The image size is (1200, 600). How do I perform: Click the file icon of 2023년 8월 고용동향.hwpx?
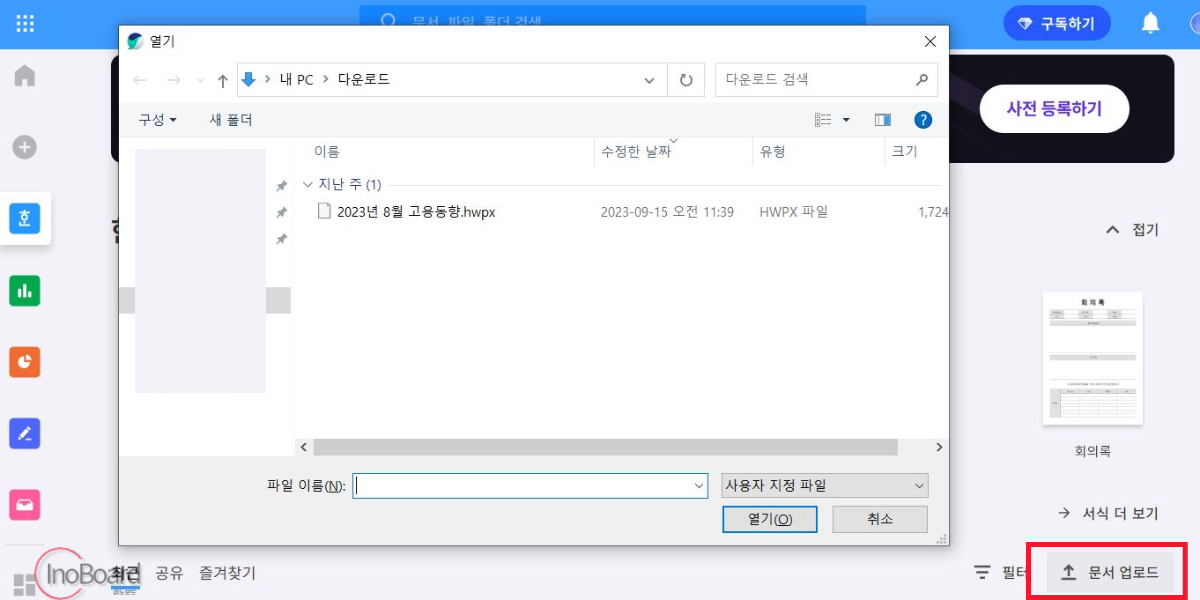click(323, 211)
